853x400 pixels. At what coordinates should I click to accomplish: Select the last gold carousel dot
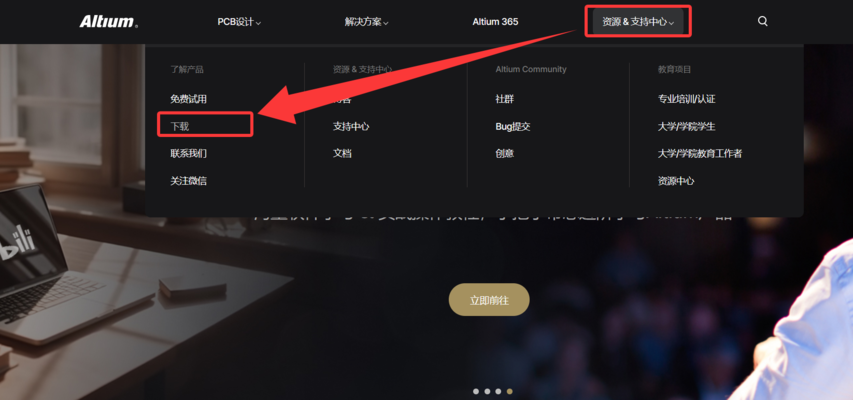(x=509, y=391)
